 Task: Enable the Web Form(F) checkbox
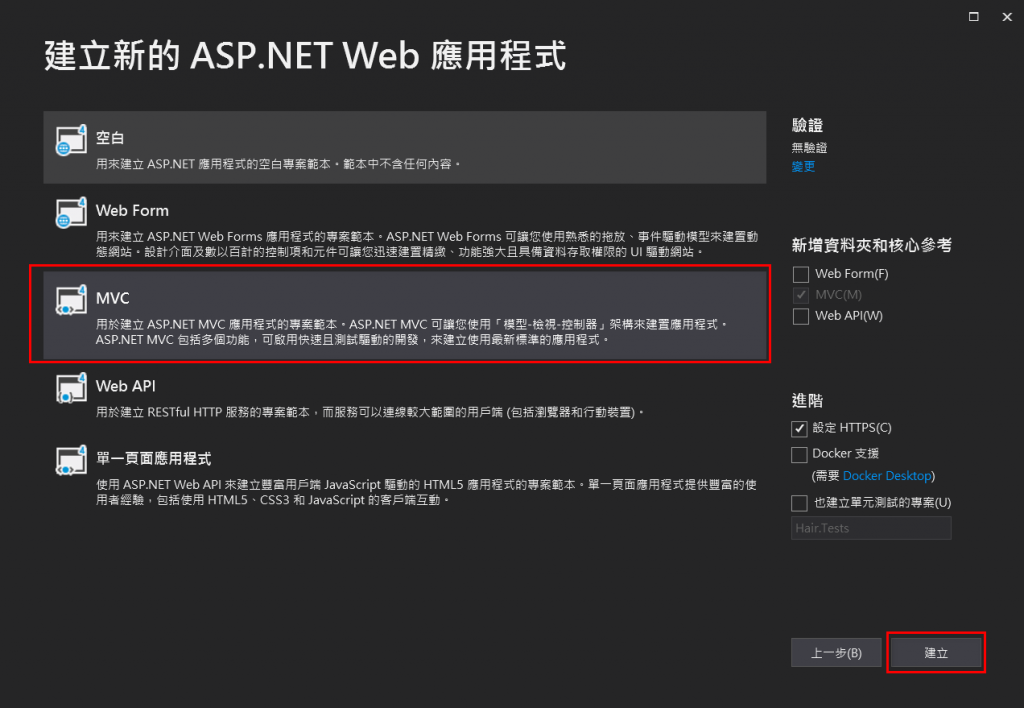point(801,274)
